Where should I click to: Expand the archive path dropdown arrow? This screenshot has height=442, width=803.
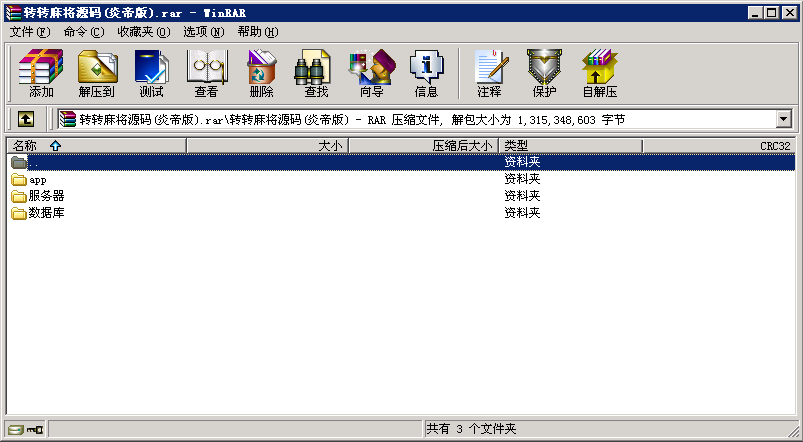783,120
